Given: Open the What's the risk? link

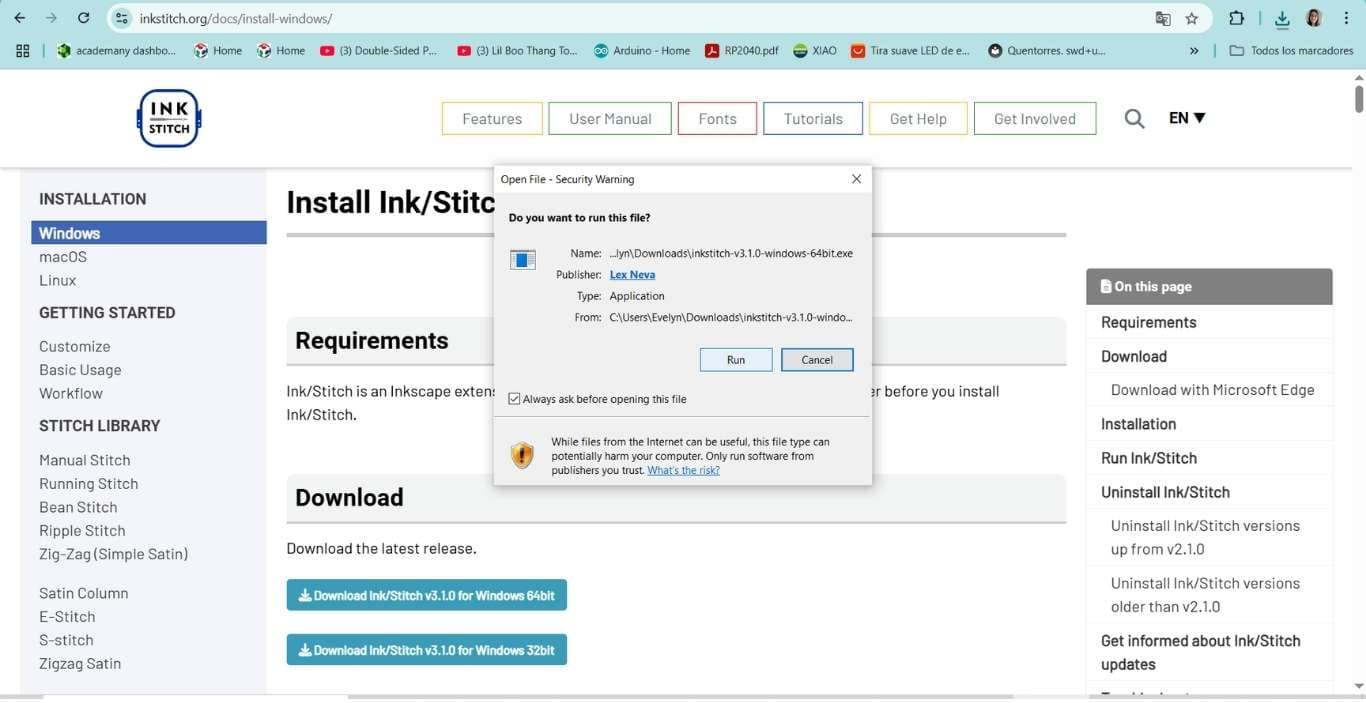Looking at the screenshot, I should click(683, 470).
